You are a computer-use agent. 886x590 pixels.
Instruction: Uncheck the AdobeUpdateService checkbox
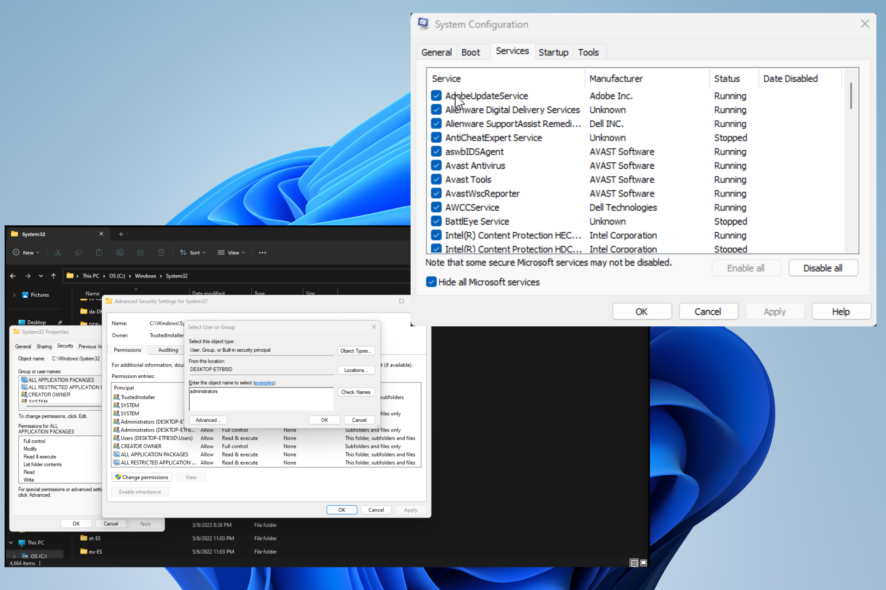(x=436, y=96)
